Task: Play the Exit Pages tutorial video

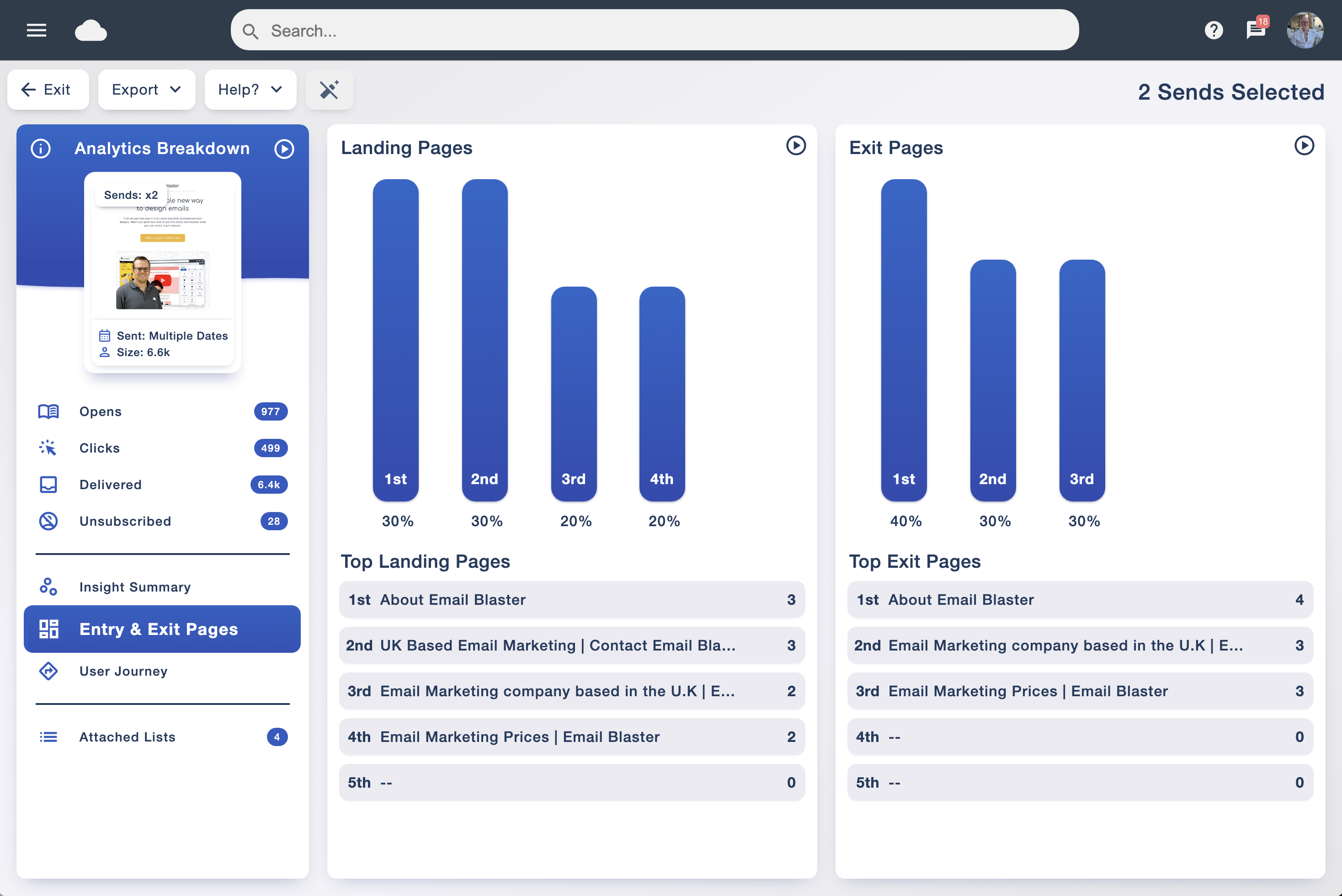Action: (1305, 146)
